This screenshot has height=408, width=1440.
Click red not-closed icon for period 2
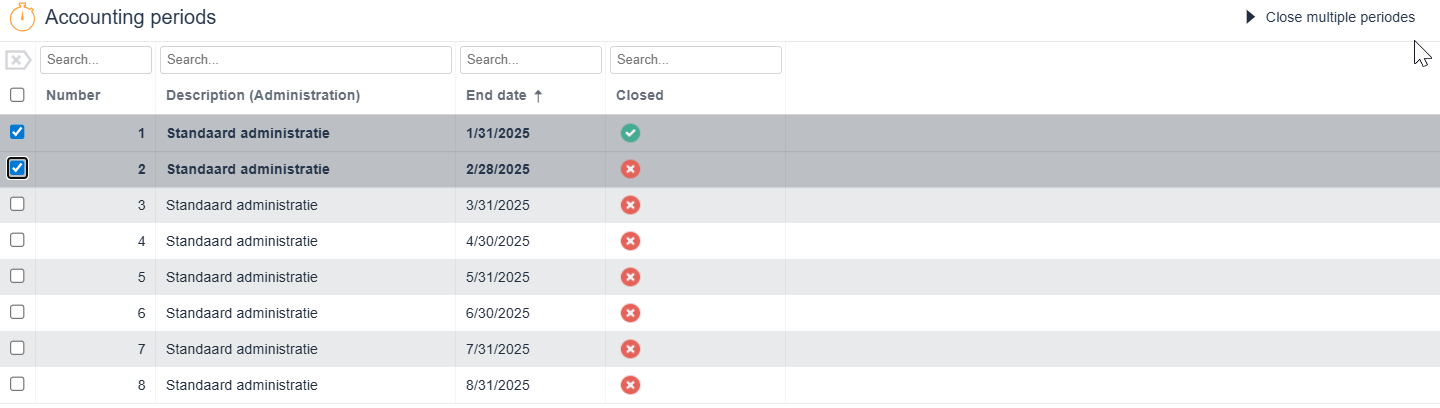630,169
